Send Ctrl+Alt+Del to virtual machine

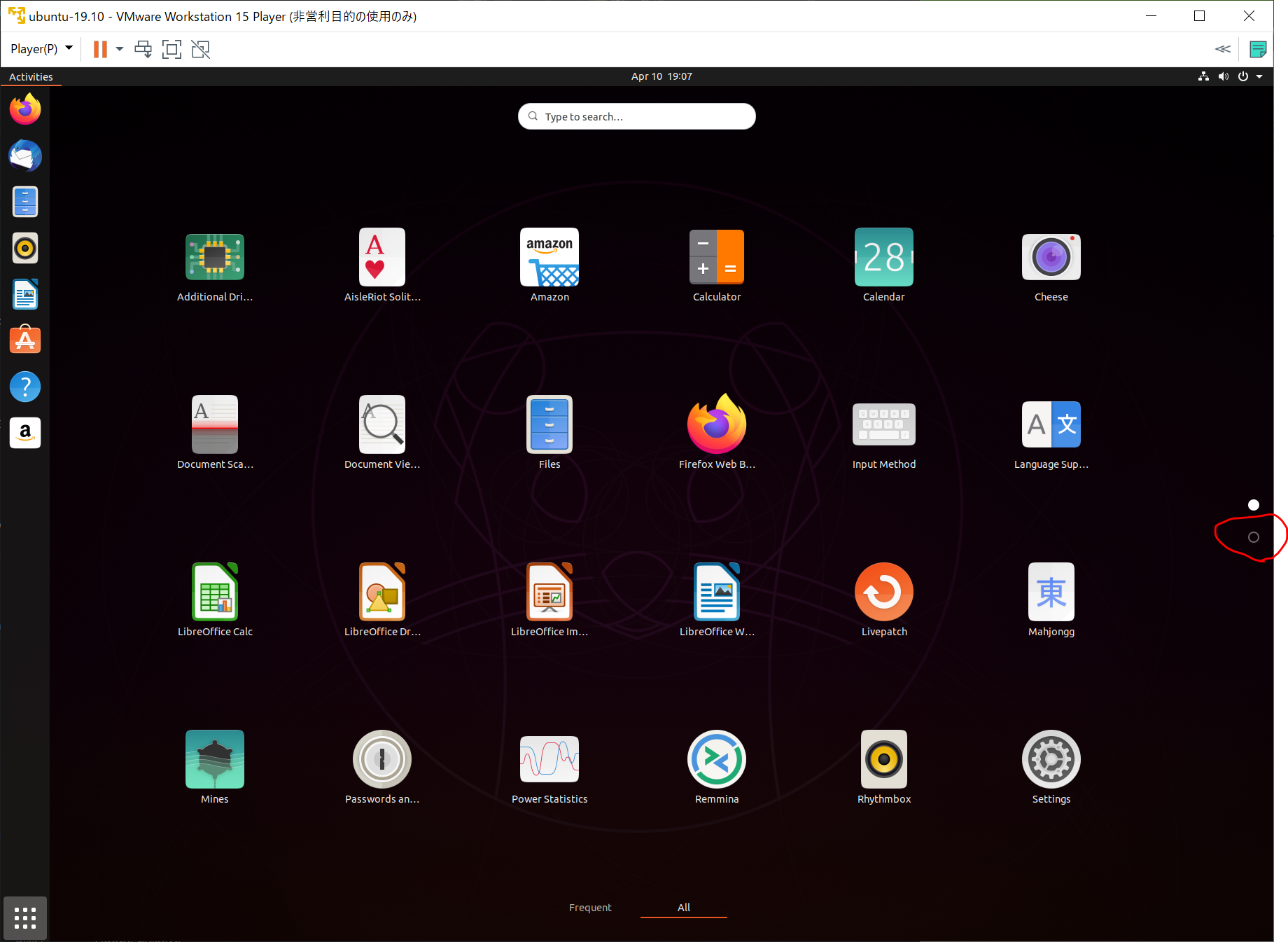(143, 49)
